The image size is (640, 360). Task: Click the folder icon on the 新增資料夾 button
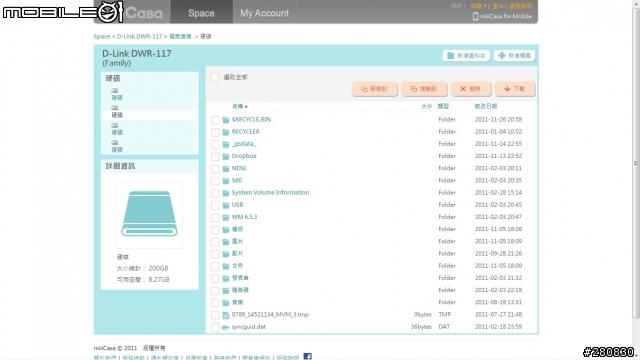(451, 56)
